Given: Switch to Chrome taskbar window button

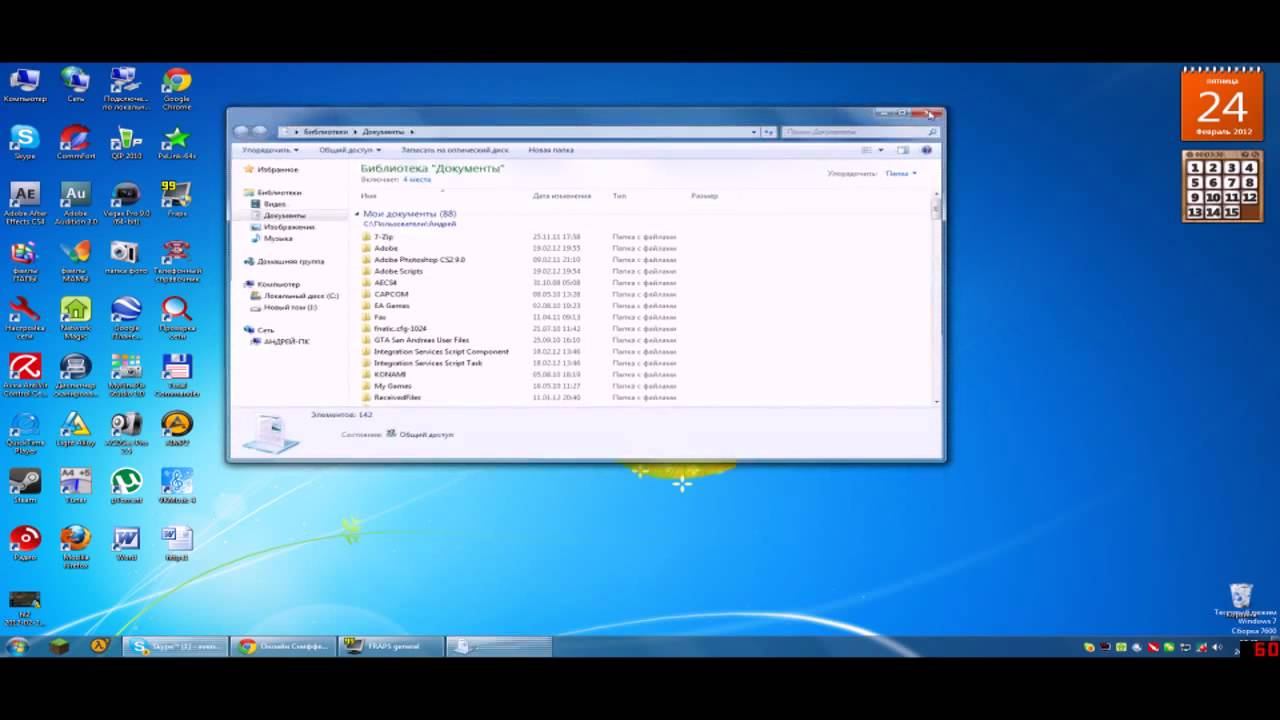Looking at the screenshot, I should coord(284,646).
